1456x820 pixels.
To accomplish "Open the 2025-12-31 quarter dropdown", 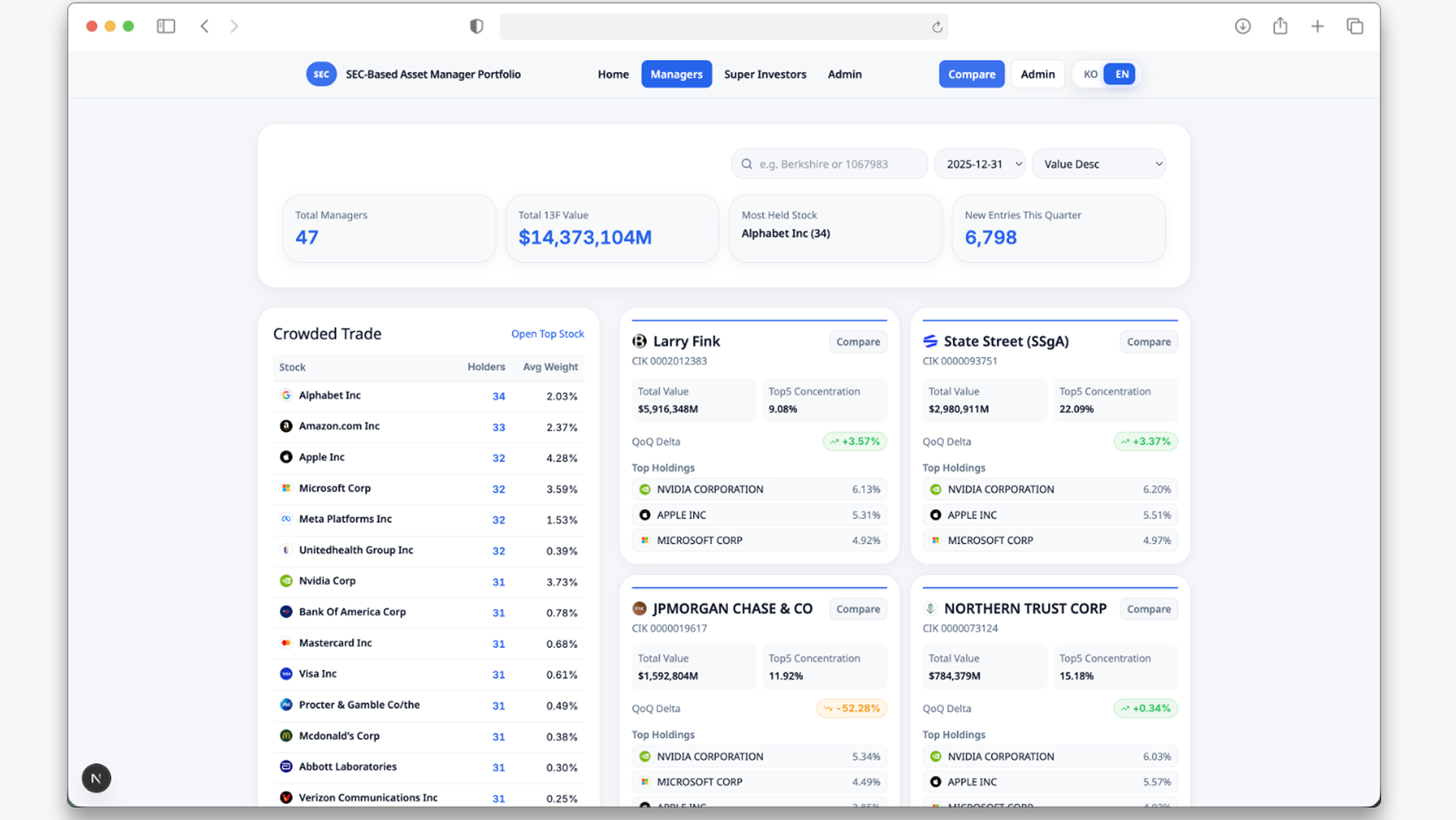I will [980, 164].
